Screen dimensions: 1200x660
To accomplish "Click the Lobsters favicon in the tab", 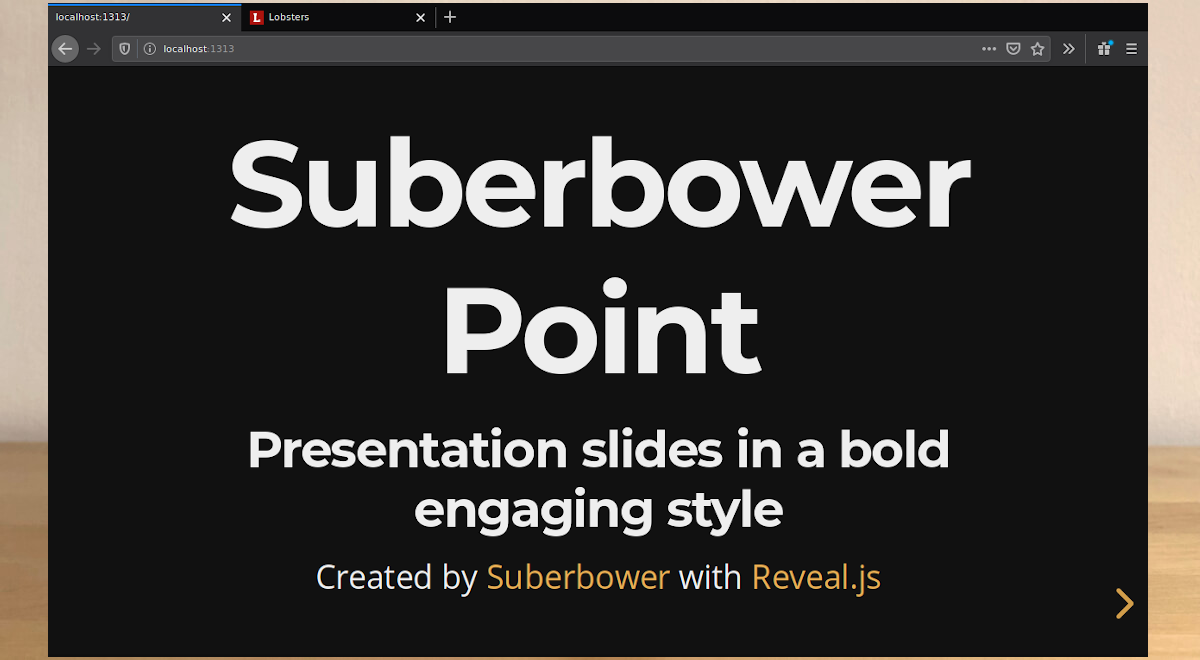I will tap(257, 17).
